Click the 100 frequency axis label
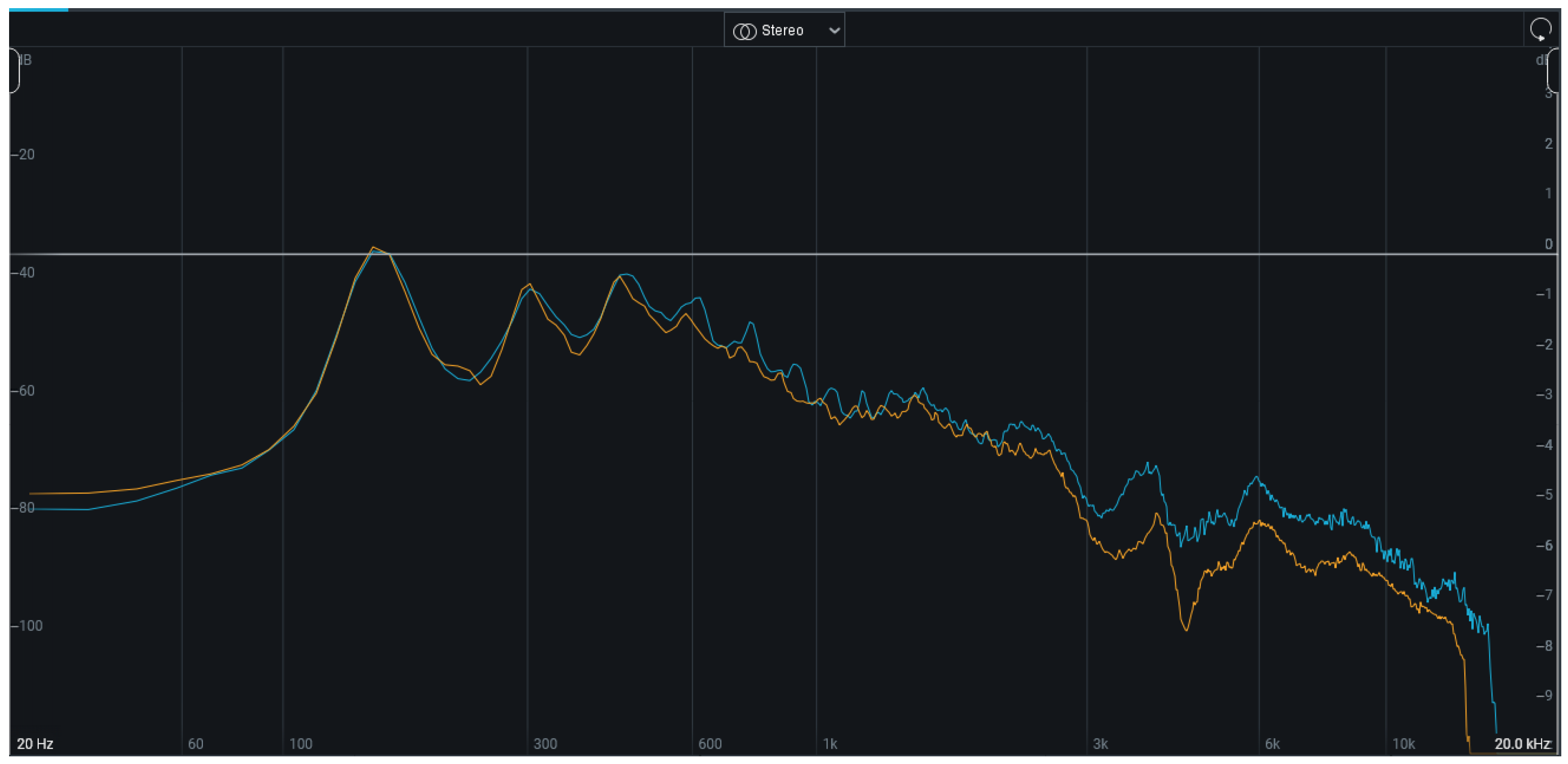Viewport: 1568px width, 764px height. pos(300,744)
